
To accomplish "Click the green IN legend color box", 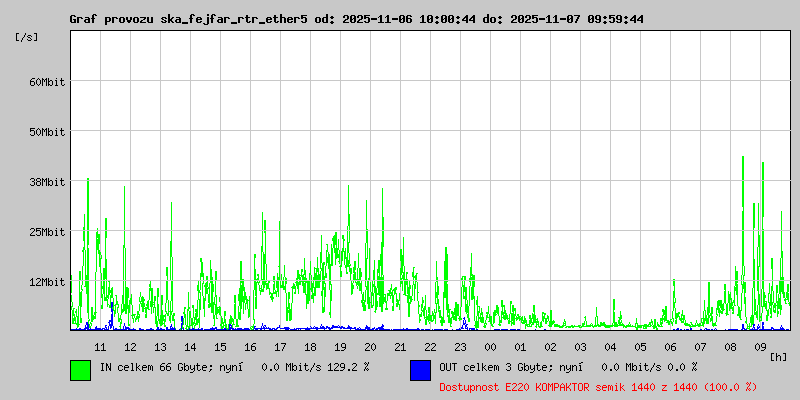I will pos(80,370).
